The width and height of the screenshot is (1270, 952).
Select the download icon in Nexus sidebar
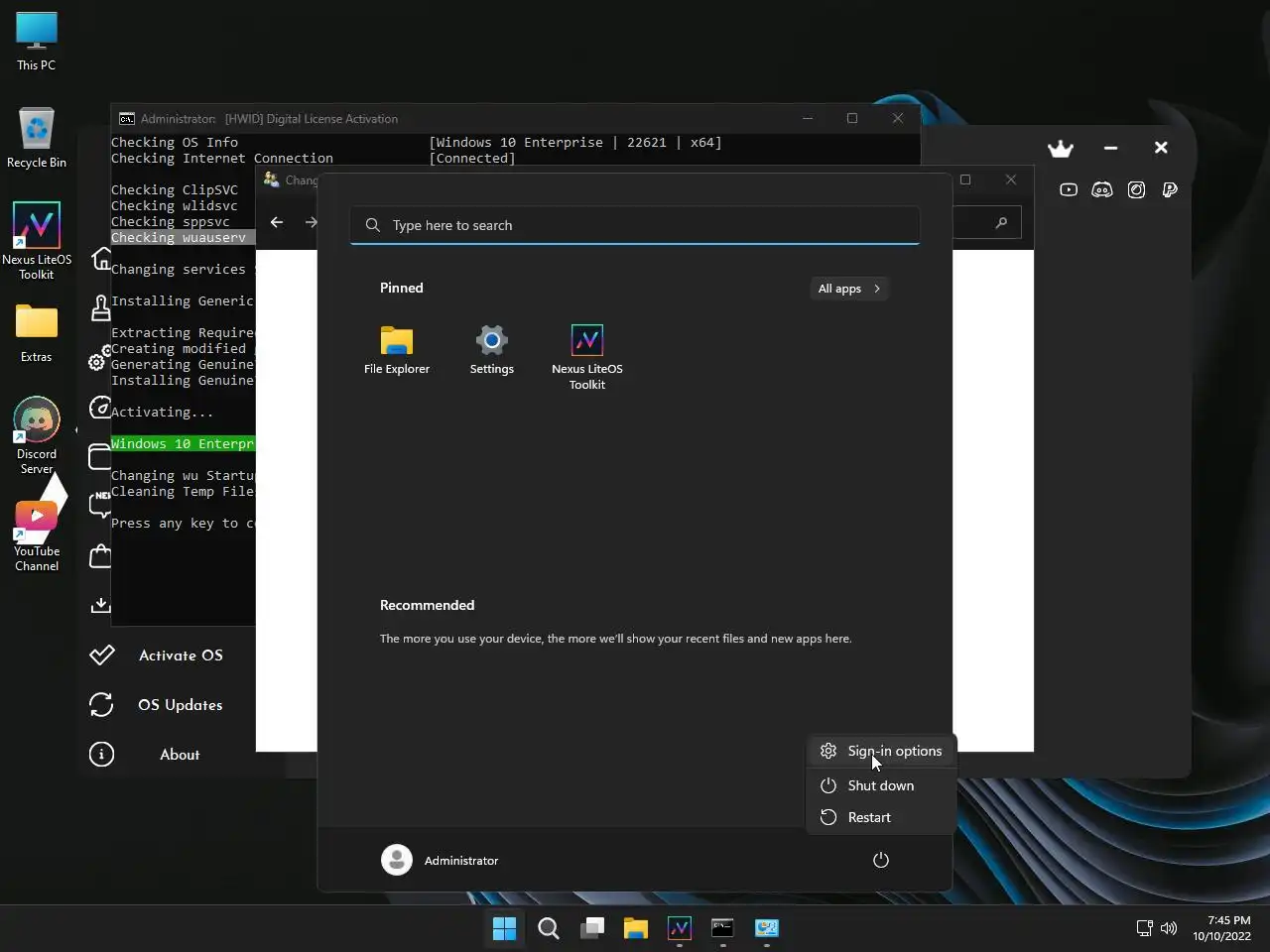(100, 605)
